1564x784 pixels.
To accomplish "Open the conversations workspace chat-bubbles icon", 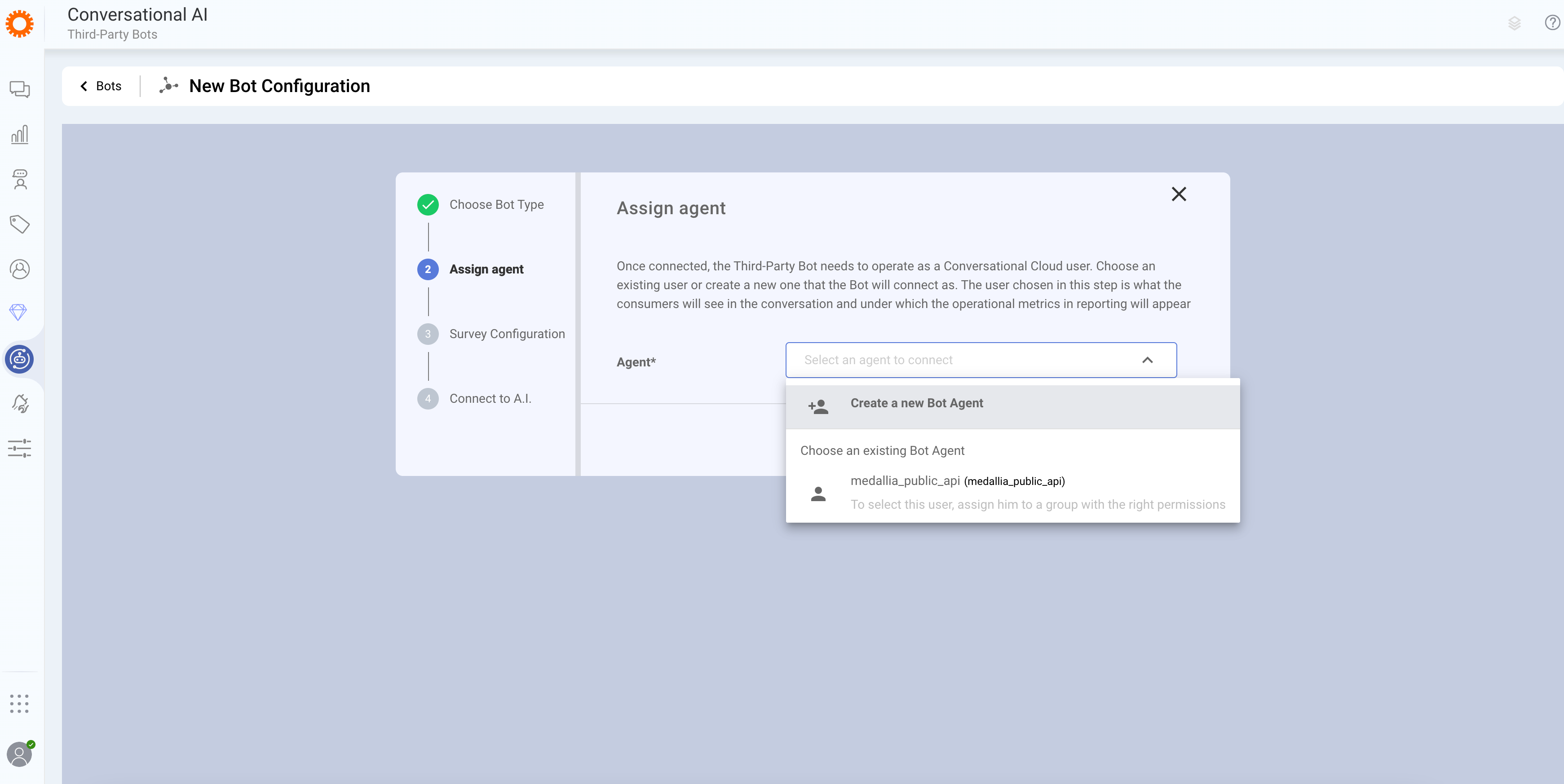I will pos(19,89).
